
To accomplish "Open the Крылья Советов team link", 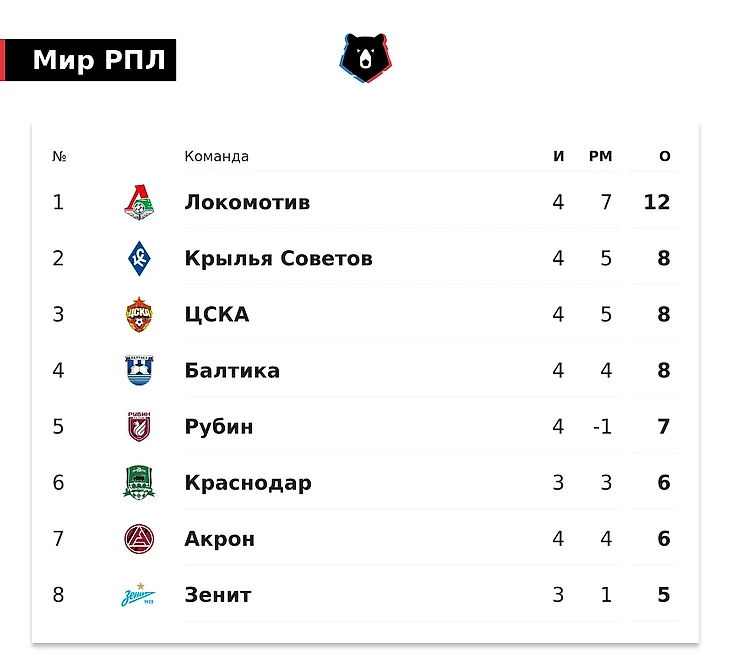I will [278, 259].
